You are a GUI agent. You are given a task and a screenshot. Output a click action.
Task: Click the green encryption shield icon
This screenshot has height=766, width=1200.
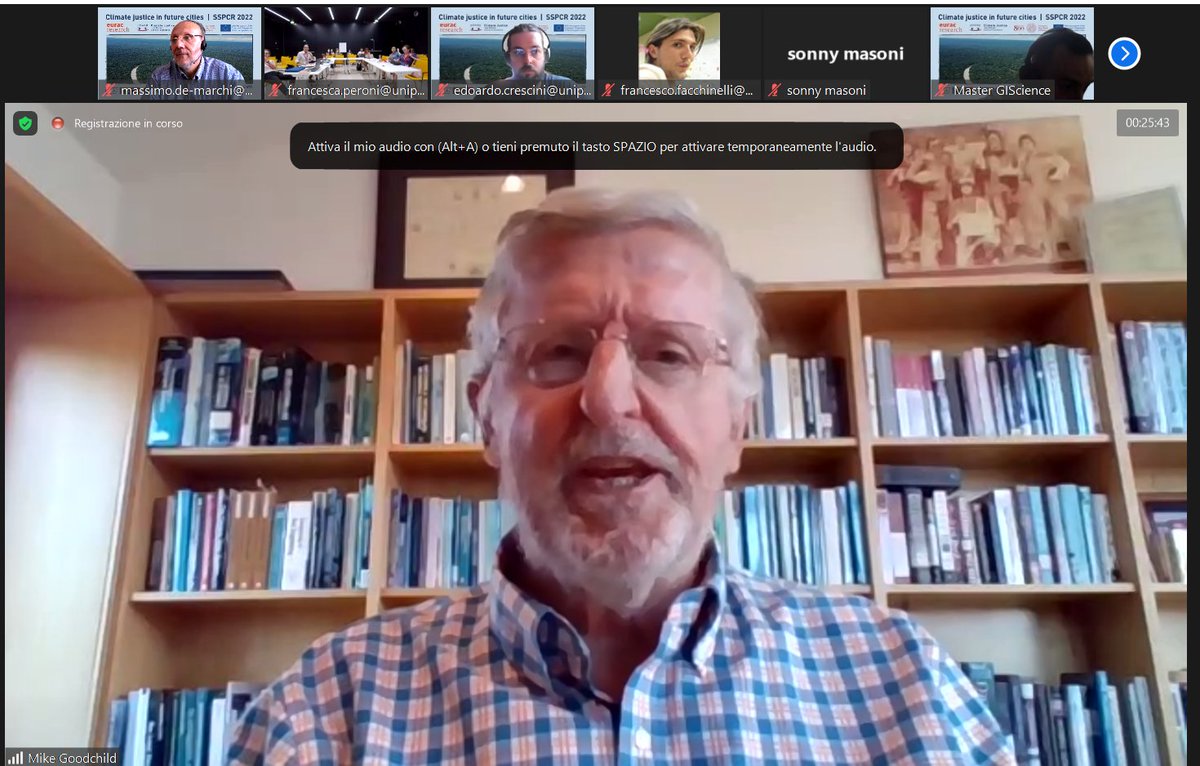(x=26, y=124)
